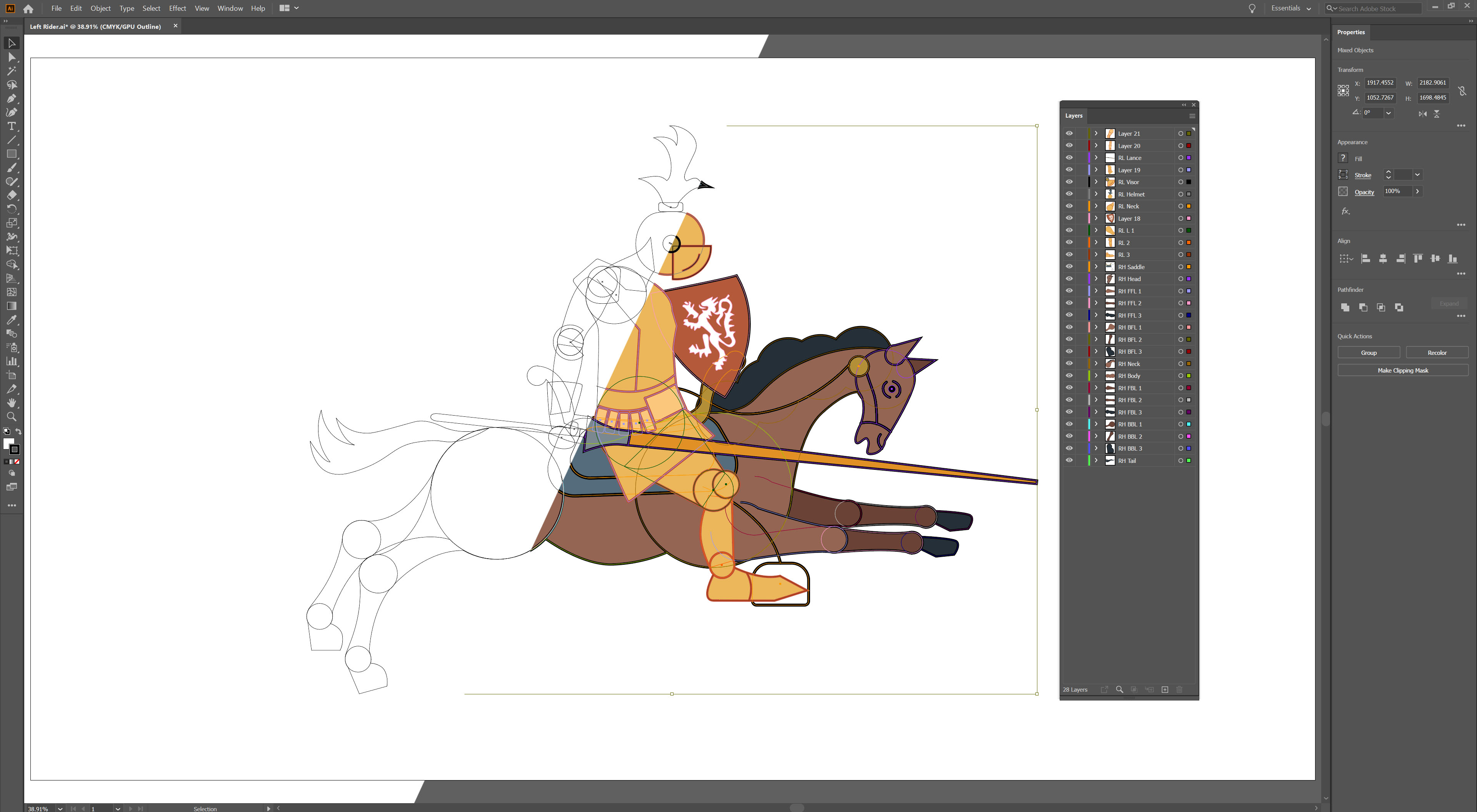Select the Type tool
The image size is (1477, 812).
pyautogui.click(x=12, y=126)
